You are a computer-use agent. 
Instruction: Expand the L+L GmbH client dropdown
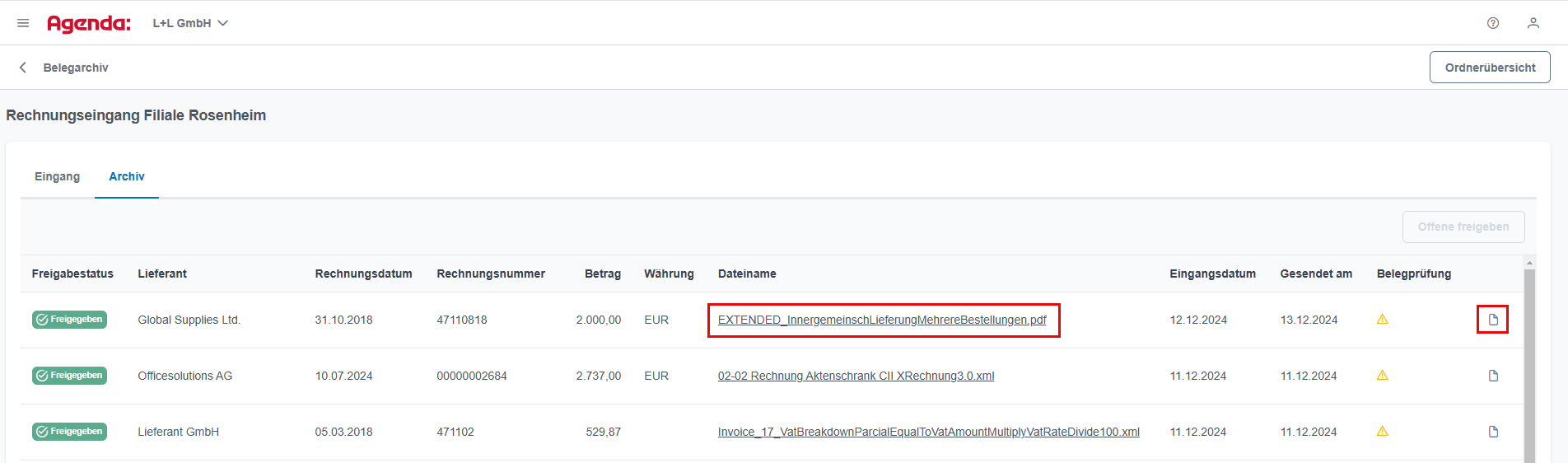(x=190, y=23)
